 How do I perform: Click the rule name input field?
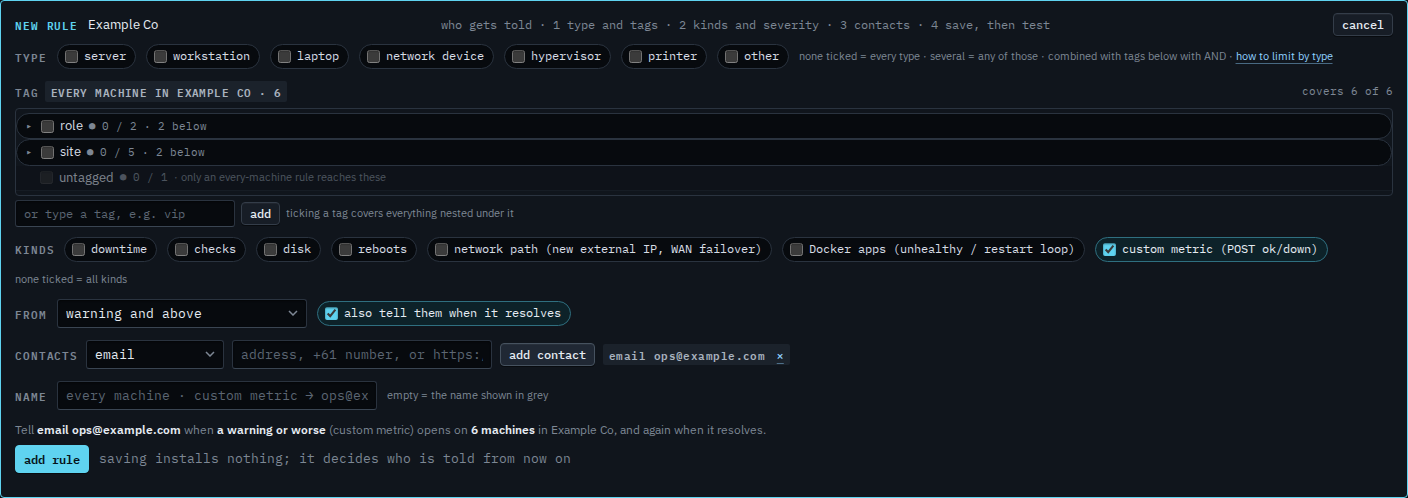tap(217, 396)
